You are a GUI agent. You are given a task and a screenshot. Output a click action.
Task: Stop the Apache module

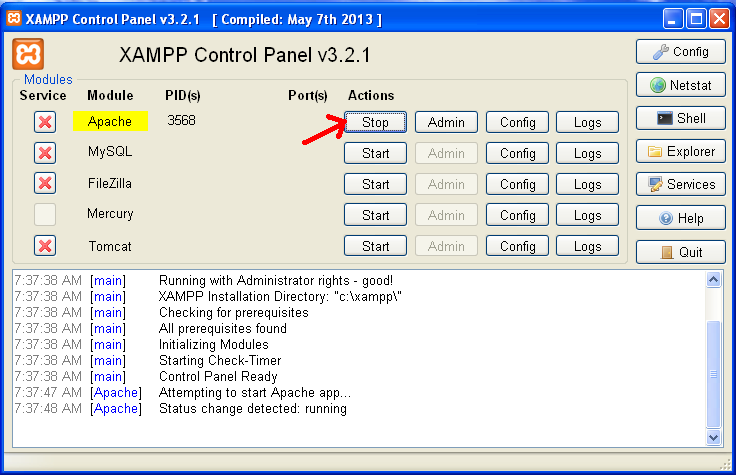click(376, 122)
